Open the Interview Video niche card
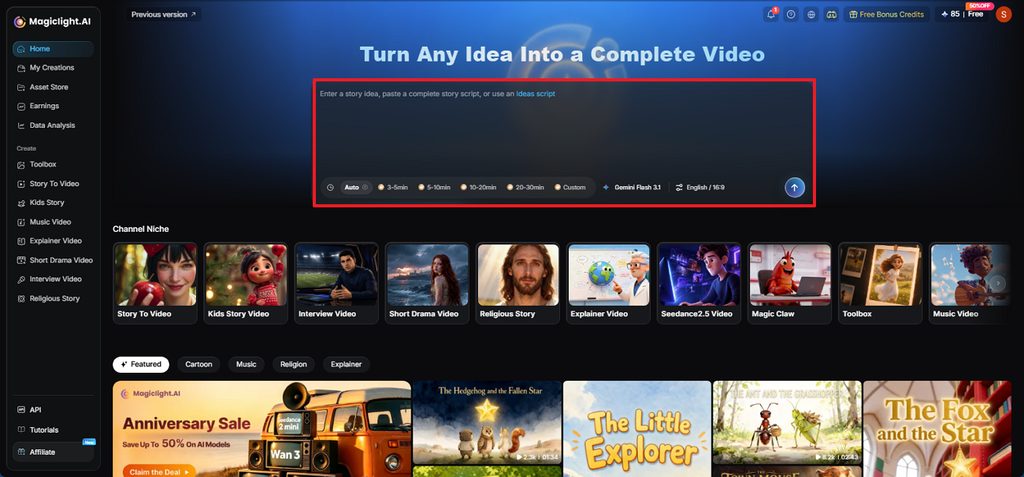 336,283
